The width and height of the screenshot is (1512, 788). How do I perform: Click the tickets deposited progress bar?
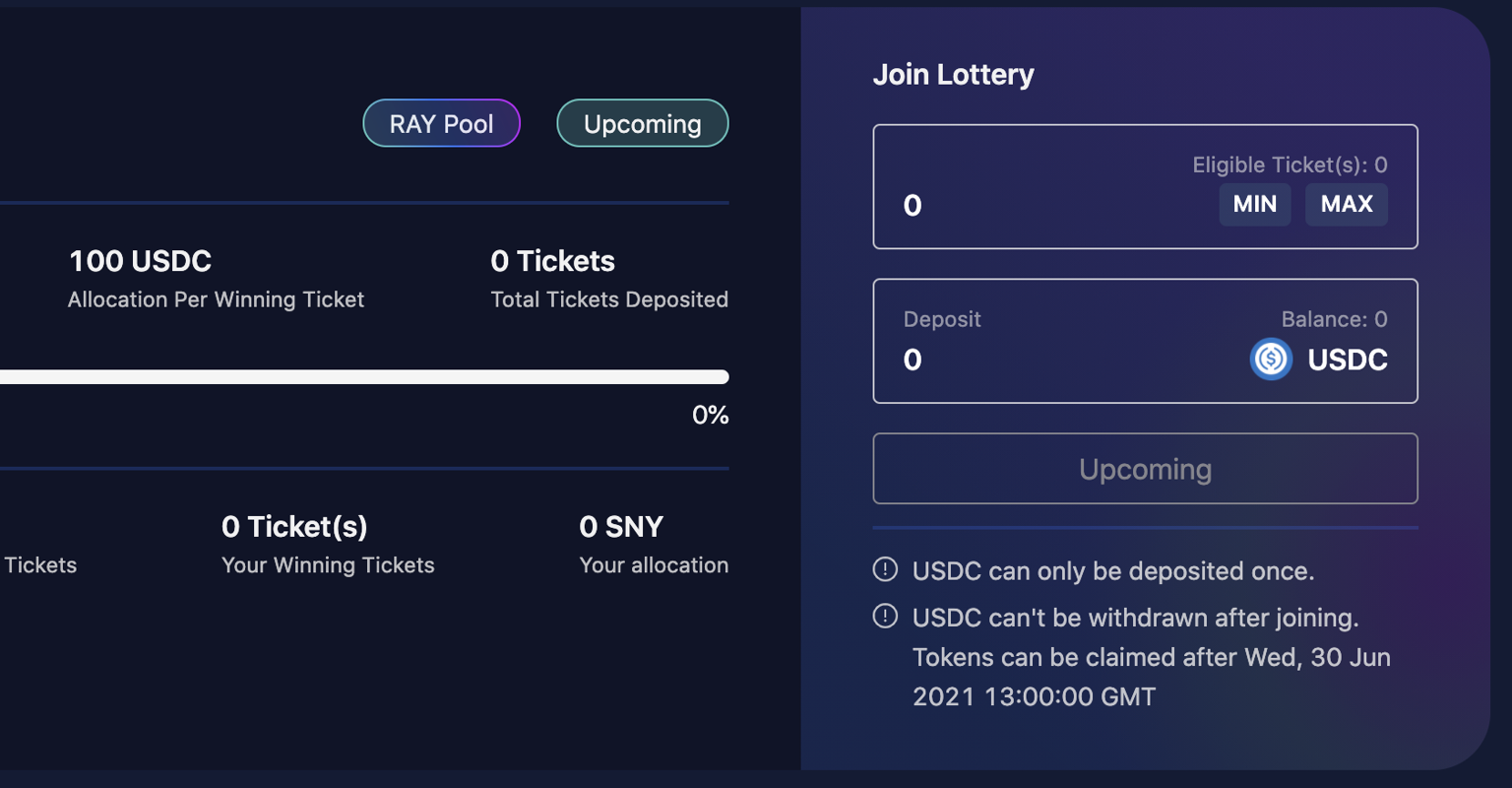tap(364, 377)
